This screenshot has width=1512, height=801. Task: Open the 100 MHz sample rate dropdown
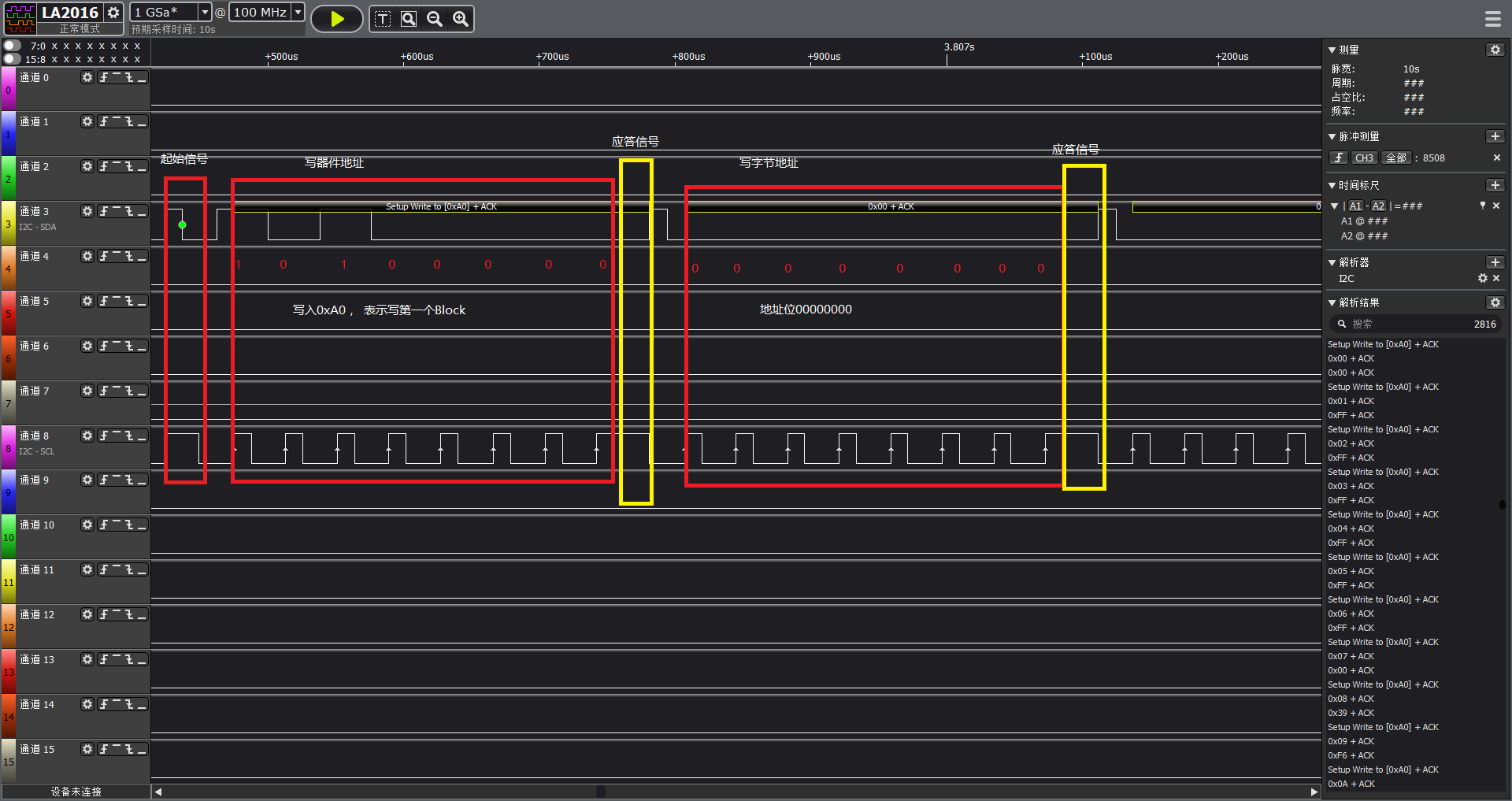coord(298,12)
